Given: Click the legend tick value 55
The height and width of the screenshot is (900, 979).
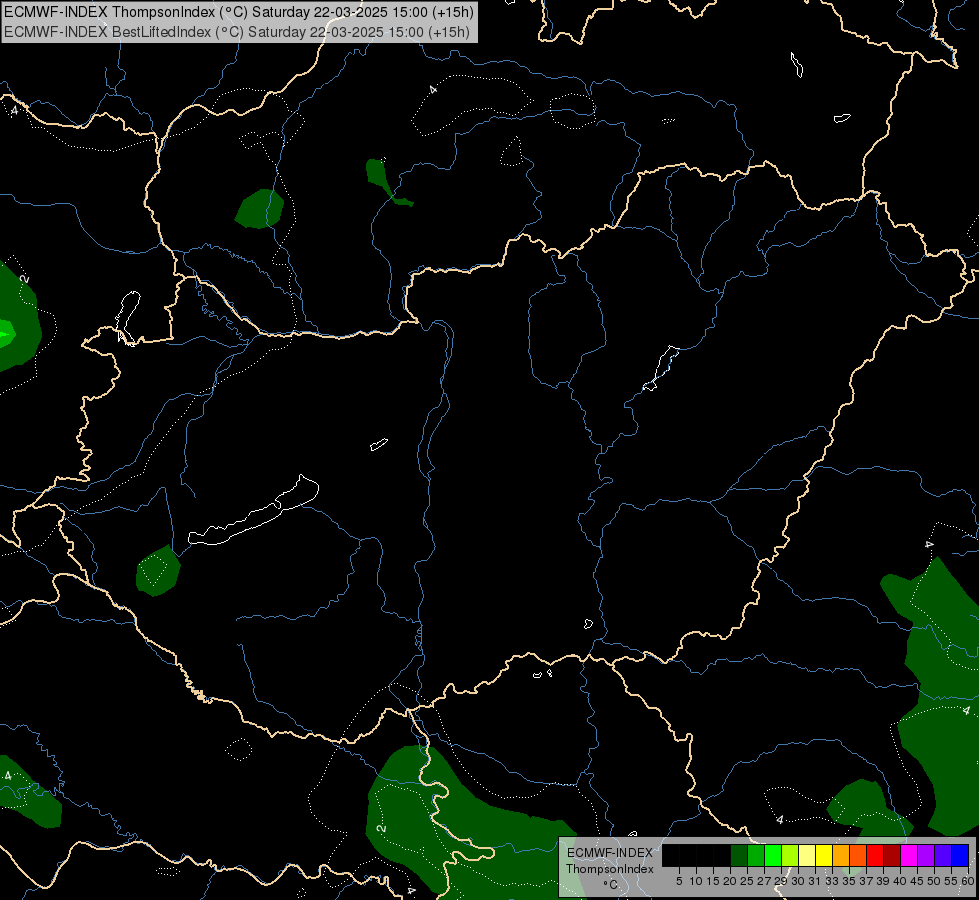Looking at the screenshot, I should point(951,881).
